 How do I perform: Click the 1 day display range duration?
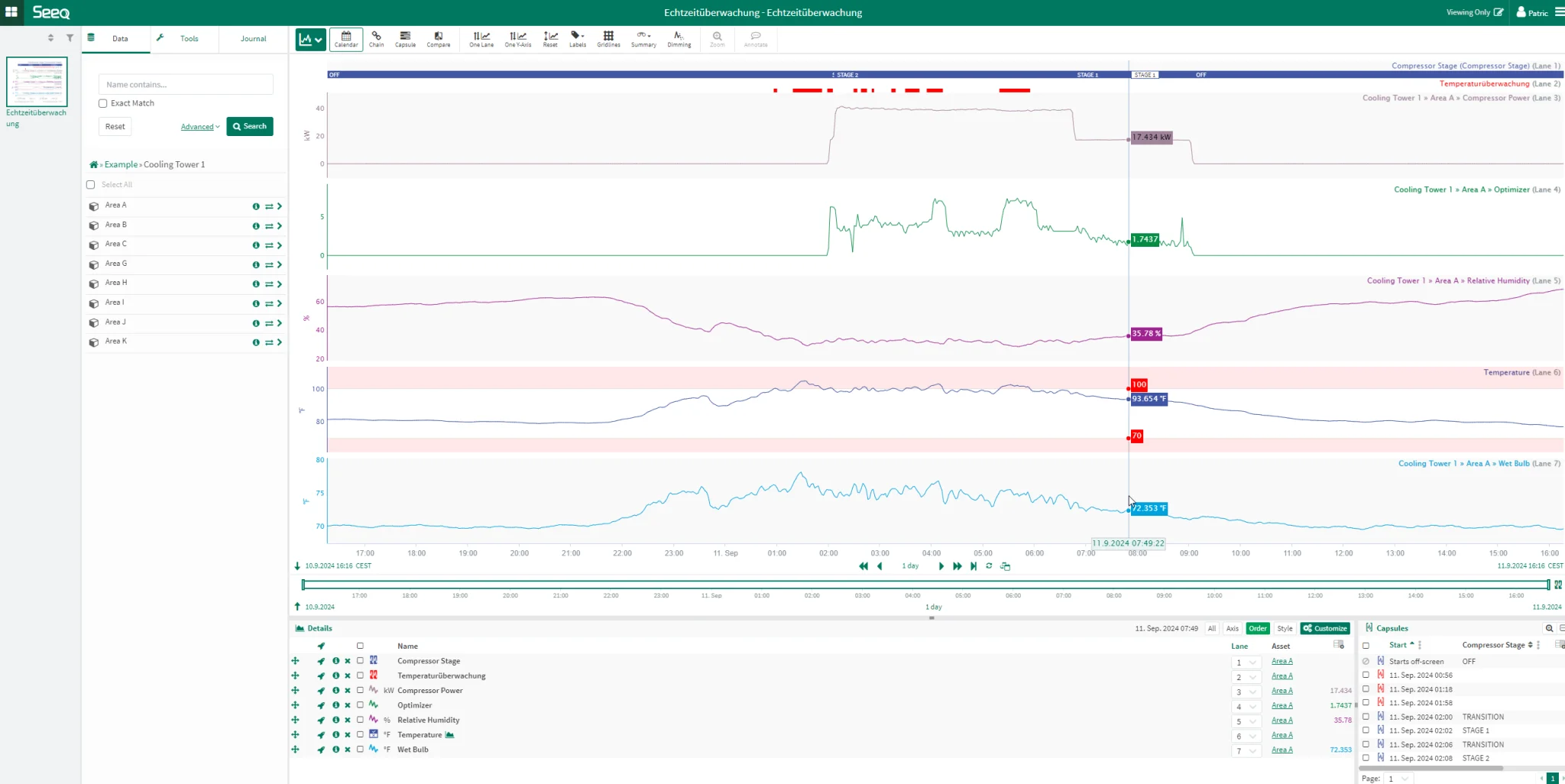coord(910,566)
